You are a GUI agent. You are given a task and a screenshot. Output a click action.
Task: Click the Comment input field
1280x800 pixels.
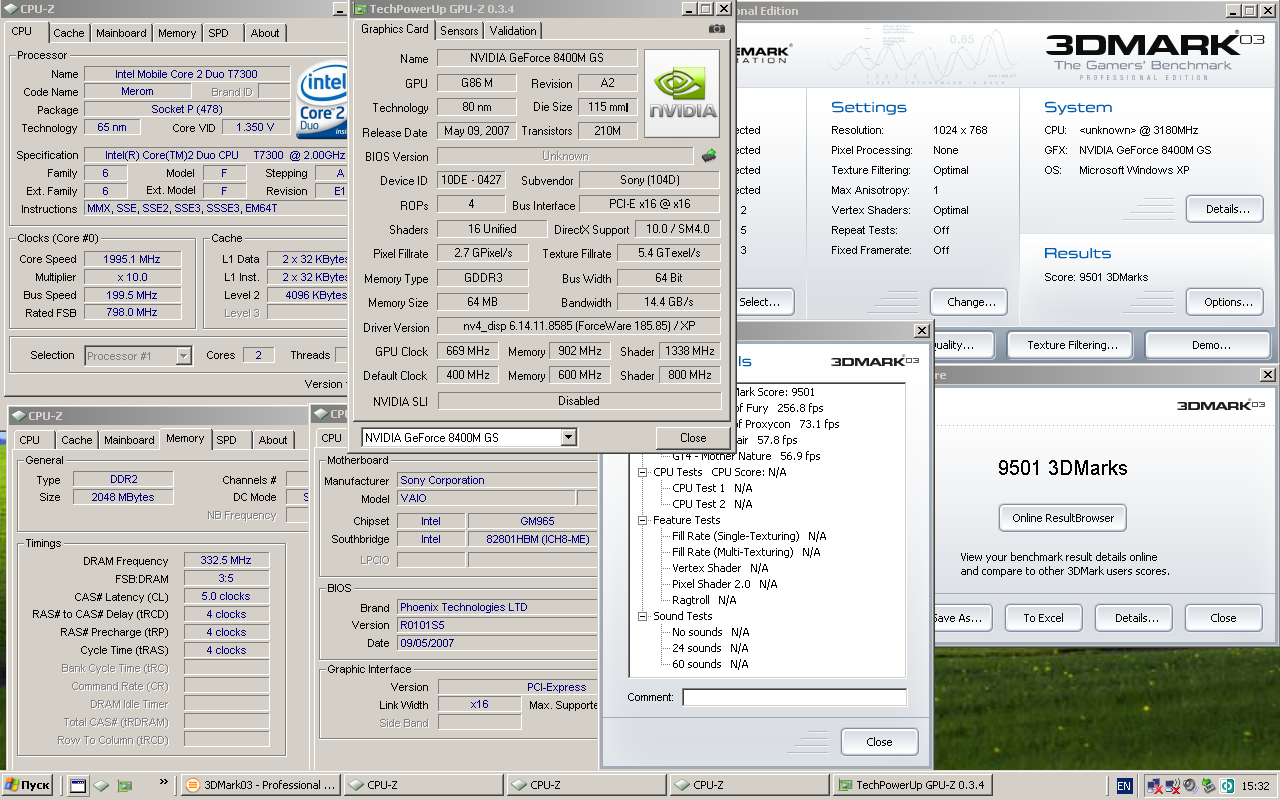pyautogui.click(x=795, y=697)
